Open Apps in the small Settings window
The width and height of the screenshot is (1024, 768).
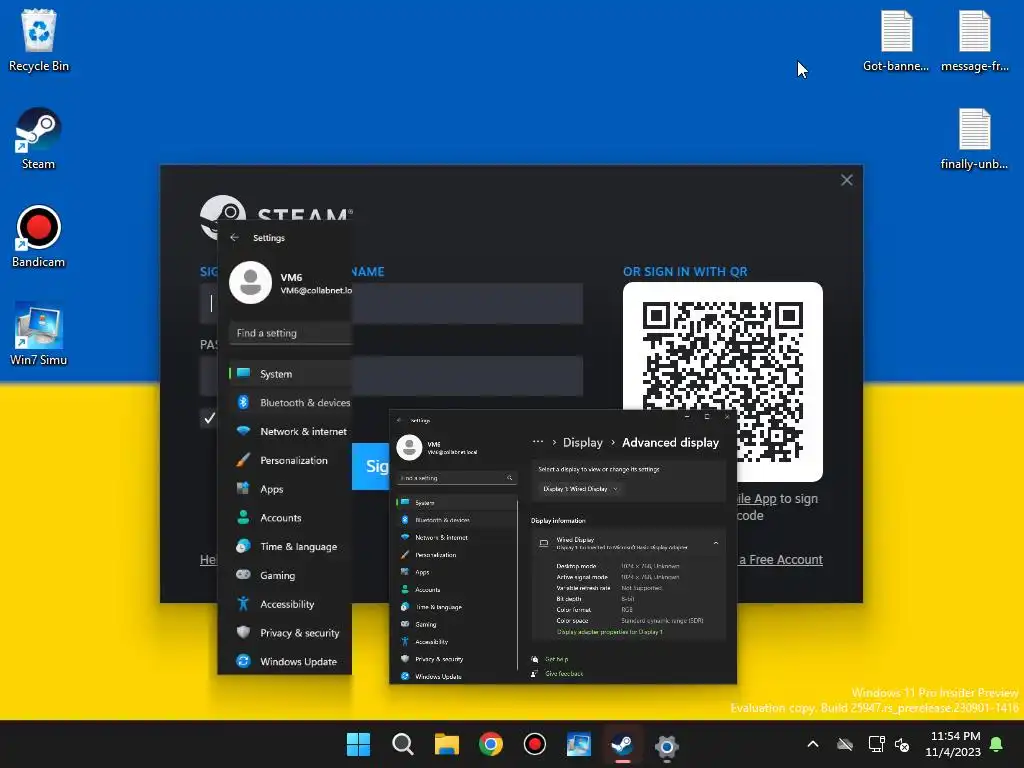click(x=456, y=572)
